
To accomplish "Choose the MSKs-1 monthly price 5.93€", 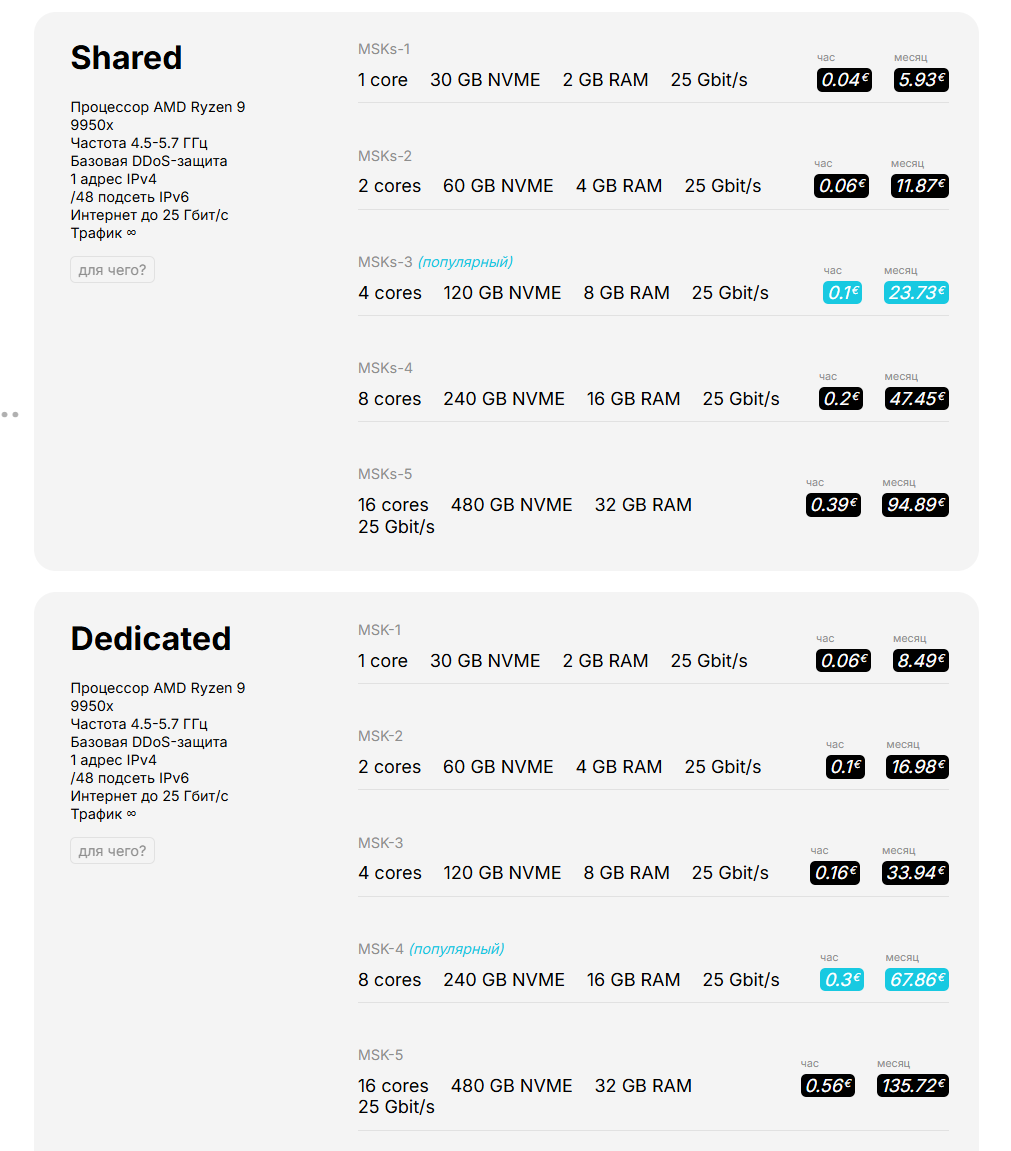I will click(921, 80).
